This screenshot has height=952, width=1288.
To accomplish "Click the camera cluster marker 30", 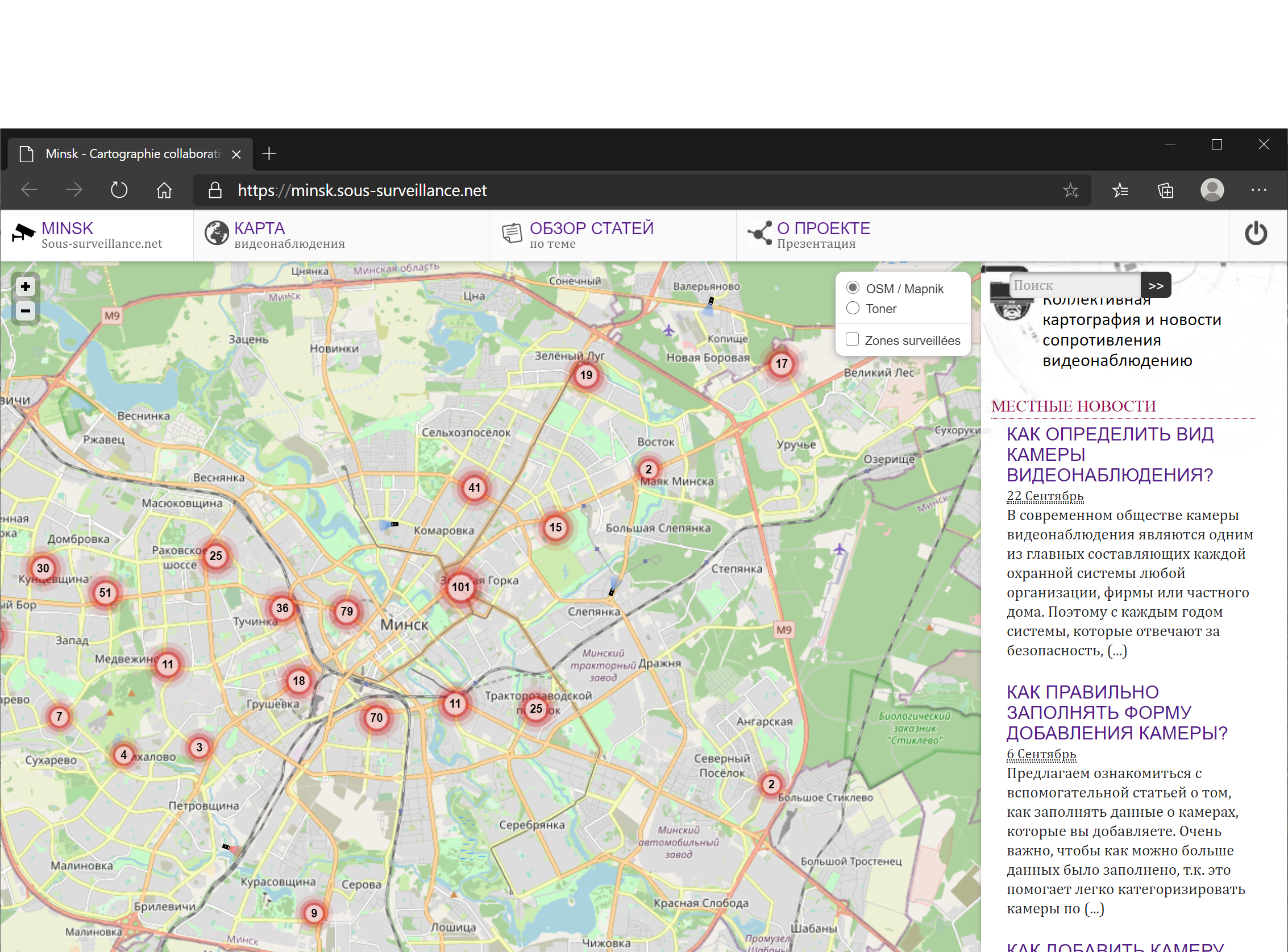I will tap(43, 568).
